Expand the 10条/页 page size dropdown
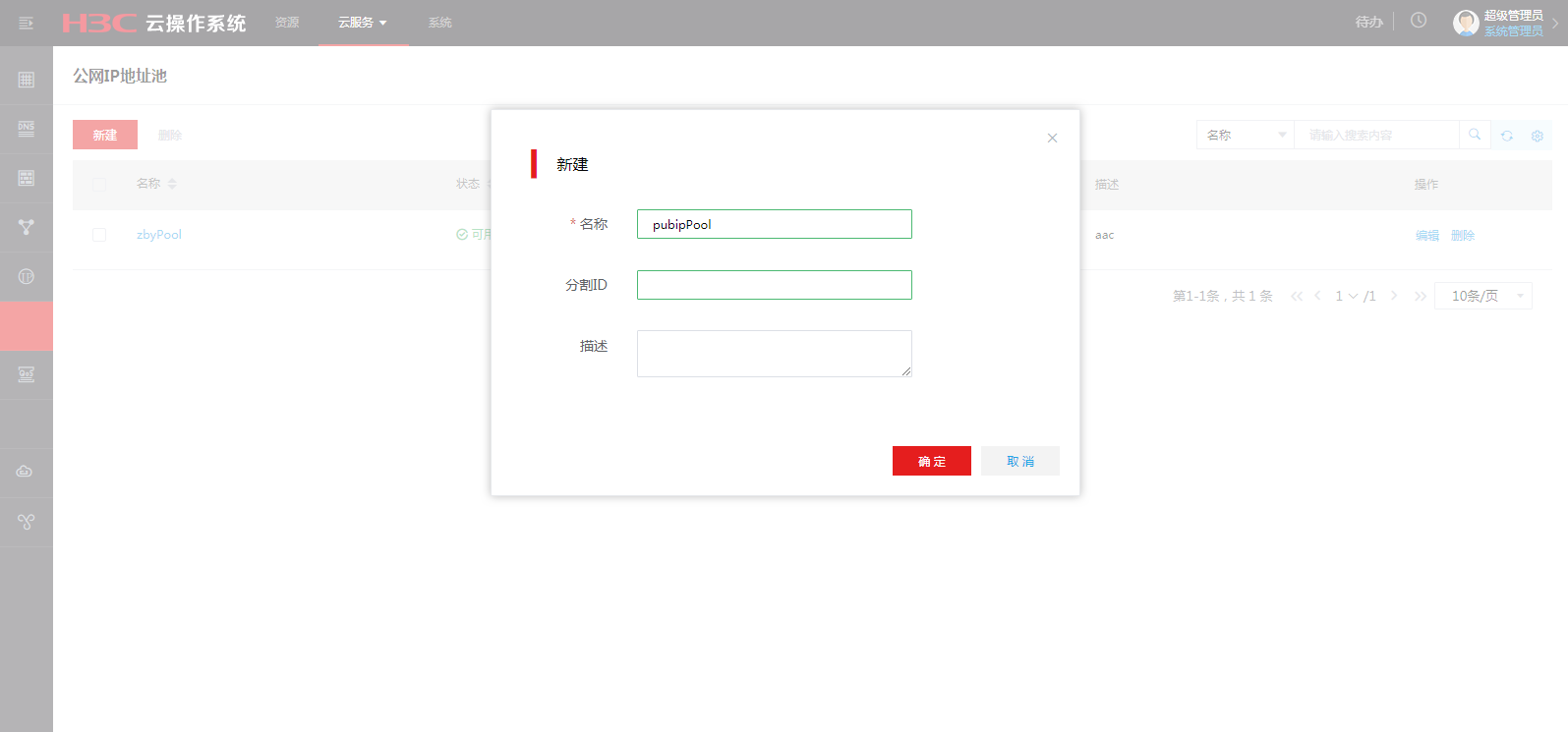The width and height of the screenshot is (1568, 732). click(1482, 296)
